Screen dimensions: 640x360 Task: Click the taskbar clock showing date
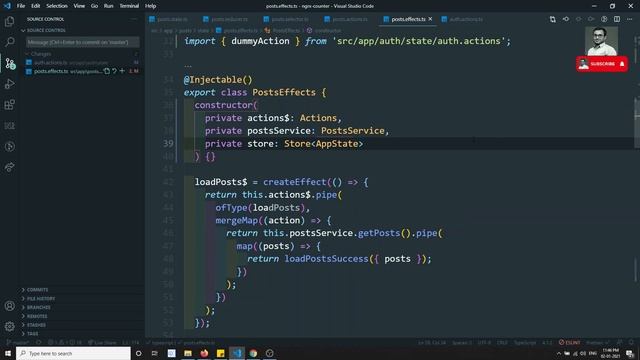[x=610, y=353]
